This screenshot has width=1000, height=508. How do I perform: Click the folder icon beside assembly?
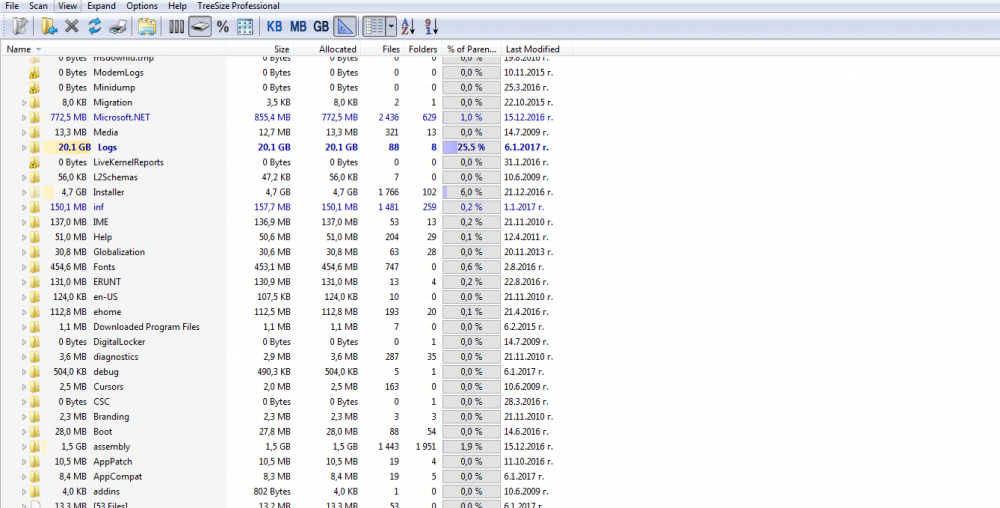pos(34,447)
